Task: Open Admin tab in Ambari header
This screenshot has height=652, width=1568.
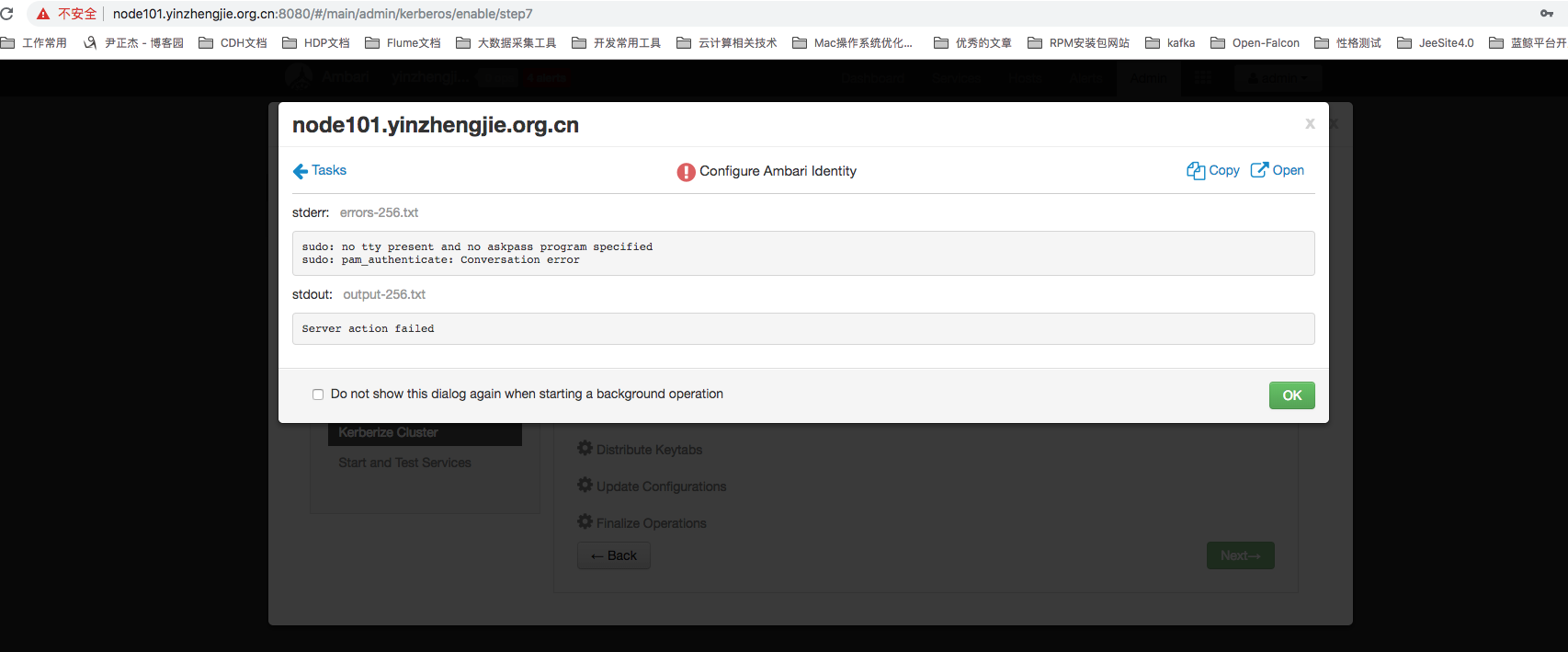Action: tap(1148, 79)
